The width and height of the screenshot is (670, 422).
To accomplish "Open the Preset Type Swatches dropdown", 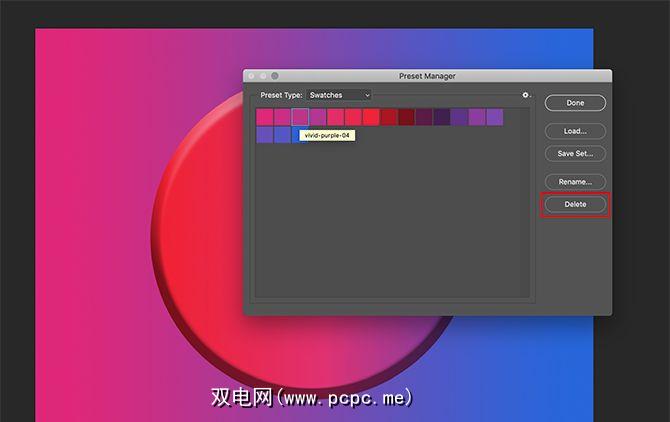I will coord(339,95).
